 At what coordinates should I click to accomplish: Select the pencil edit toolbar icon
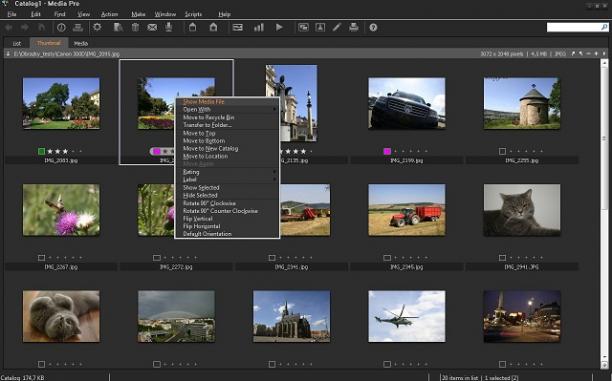336,27
